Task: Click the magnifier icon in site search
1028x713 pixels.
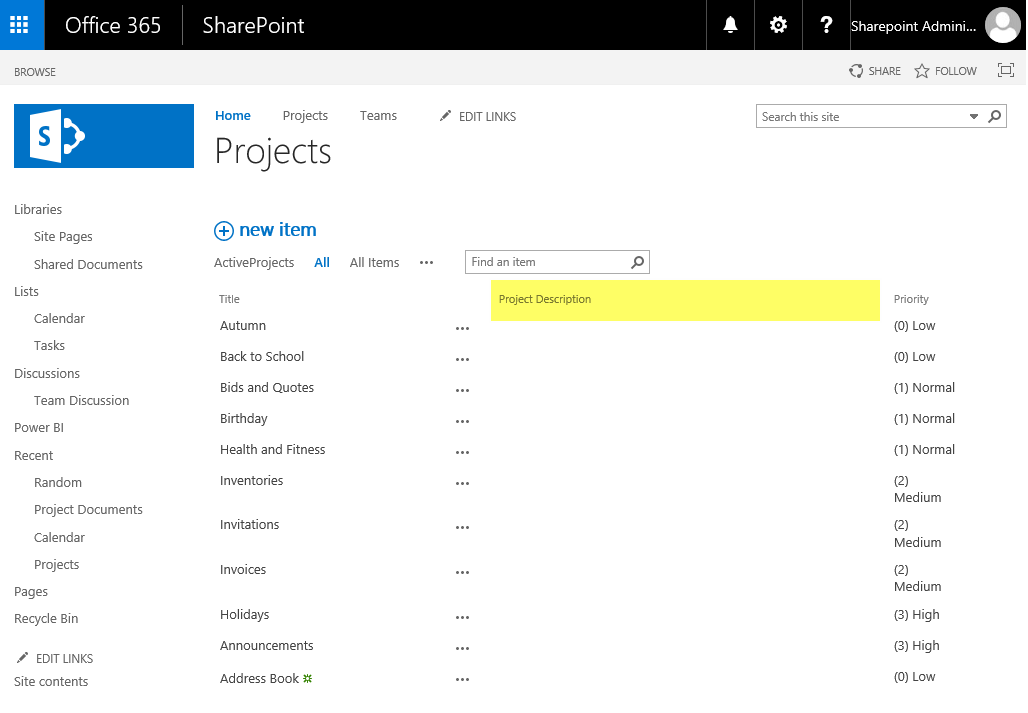Action: click(x=994, y=116)
